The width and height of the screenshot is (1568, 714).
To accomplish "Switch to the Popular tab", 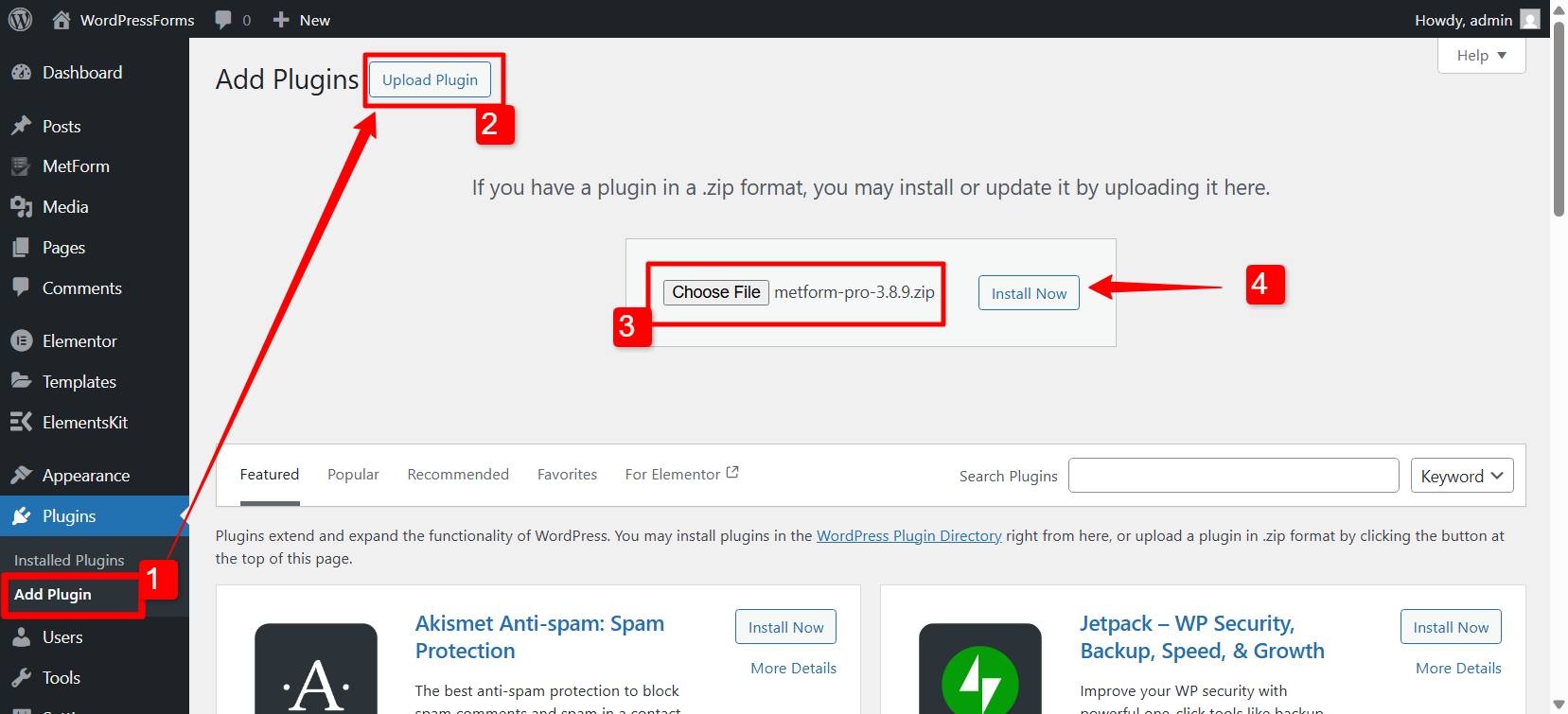I will click(x=353, y=475).
